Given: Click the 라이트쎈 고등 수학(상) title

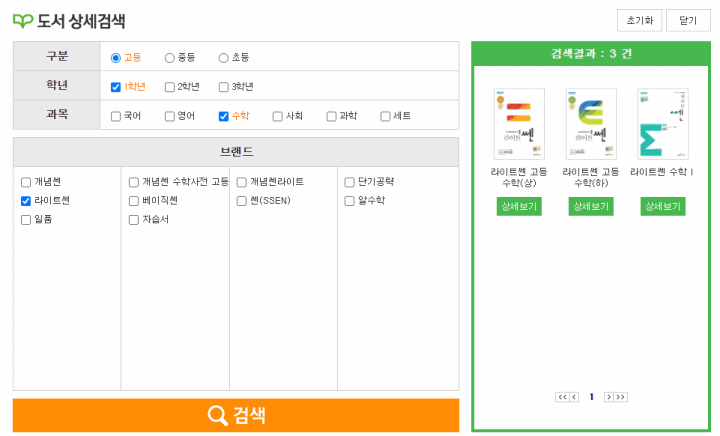Looking at the screenshot, I should click(519, 177).
